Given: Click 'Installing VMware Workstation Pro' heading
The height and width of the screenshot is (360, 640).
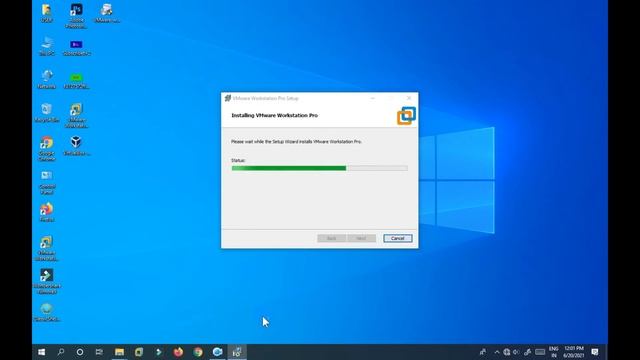Looking at the screenshot, I should 274,116.
